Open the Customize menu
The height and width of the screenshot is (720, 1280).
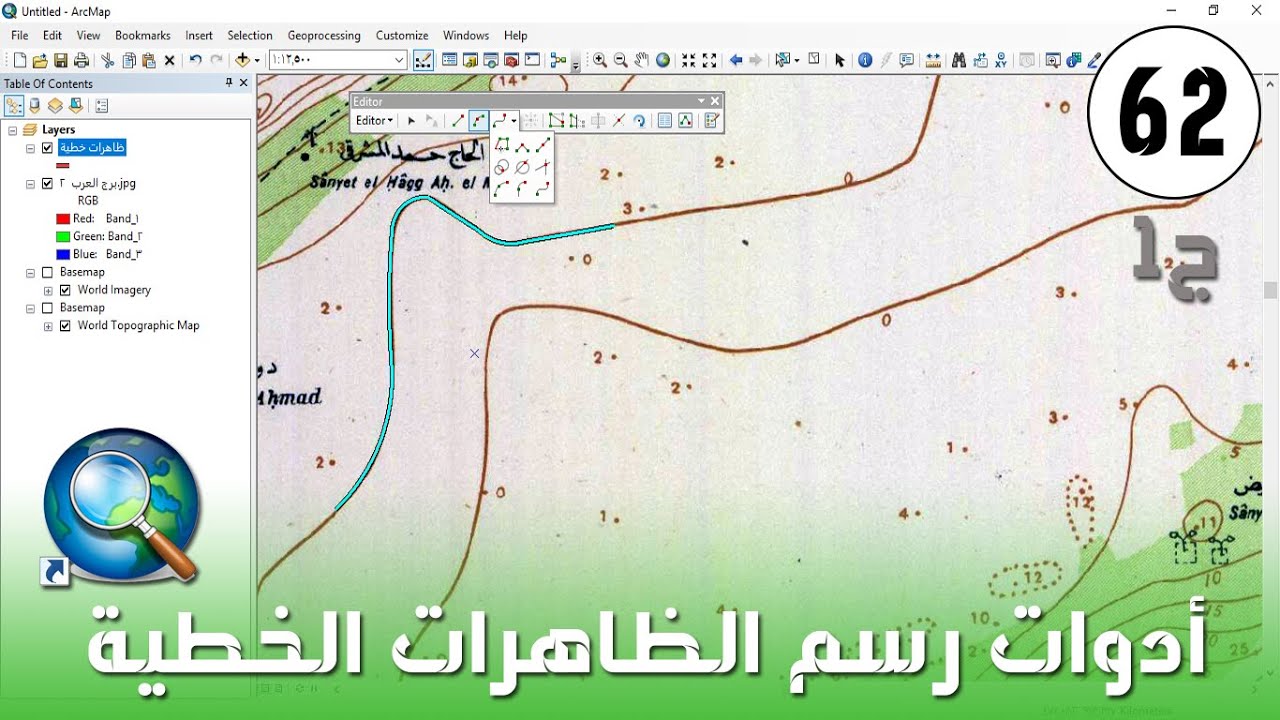[402, 35]
